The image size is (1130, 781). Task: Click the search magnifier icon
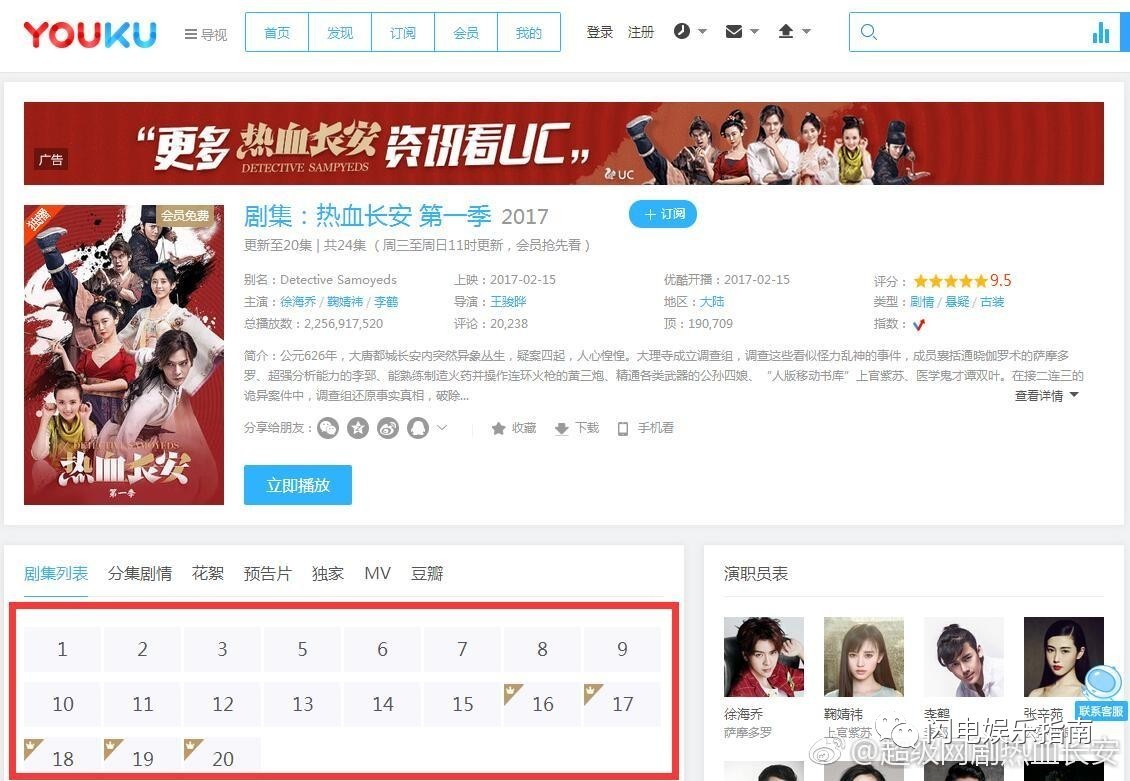tap(868, 32)
